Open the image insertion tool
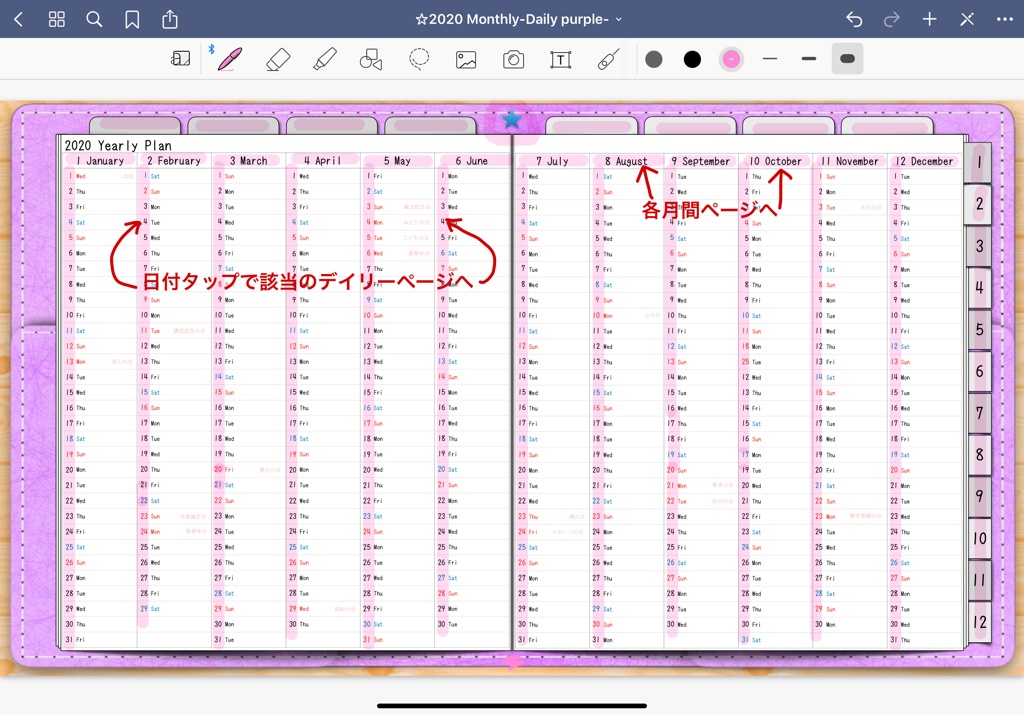1024x715 pixels. point(466,59)
